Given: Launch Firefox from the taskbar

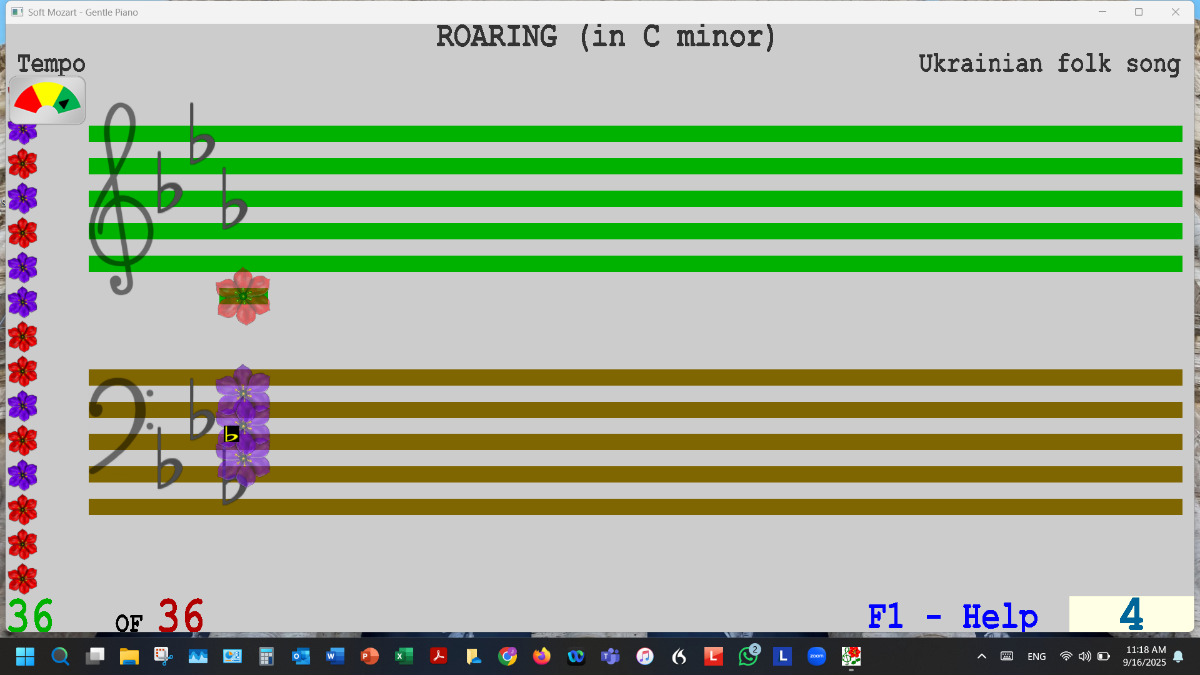Looking at the screenshot, I should coord(541,656).
